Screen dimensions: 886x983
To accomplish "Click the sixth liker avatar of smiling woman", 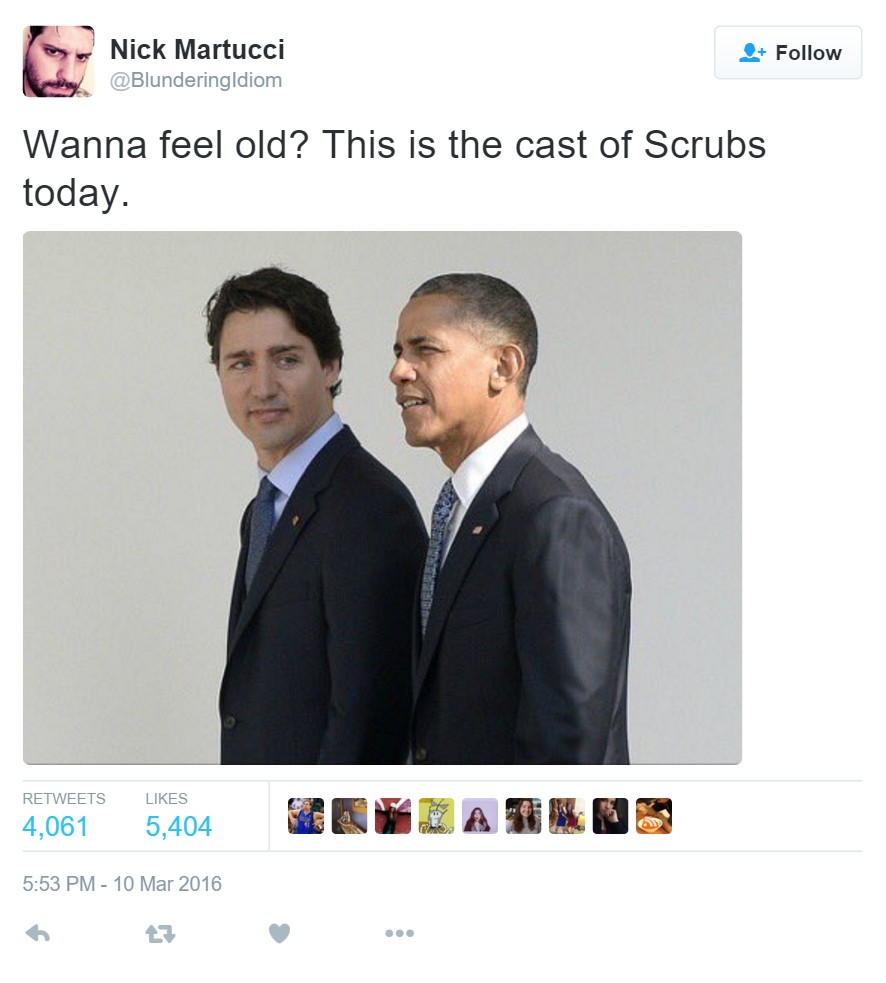I will tap(523, 816).
